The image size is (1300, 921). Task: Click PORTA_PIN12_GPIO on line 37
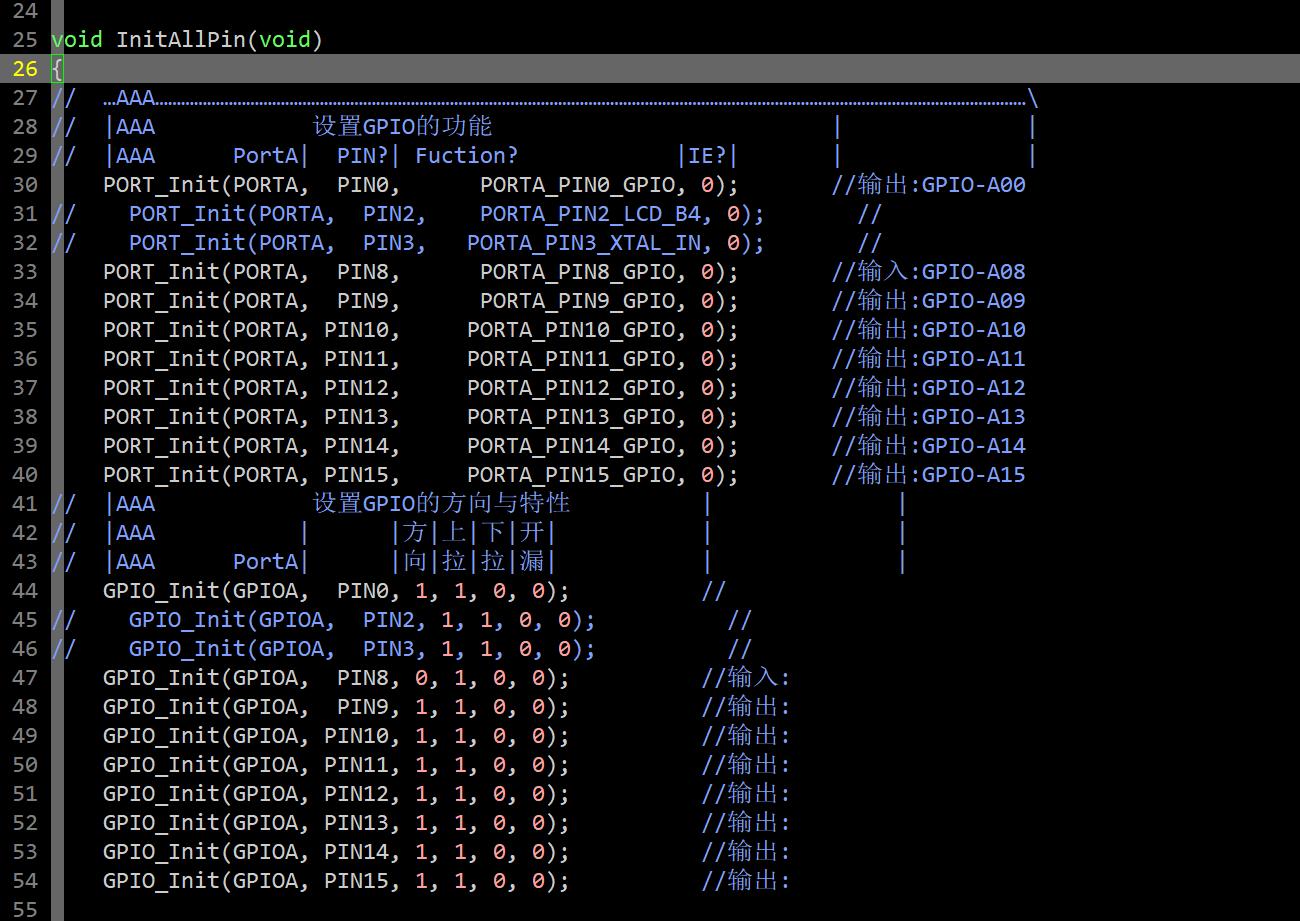[x=571, y=388]
